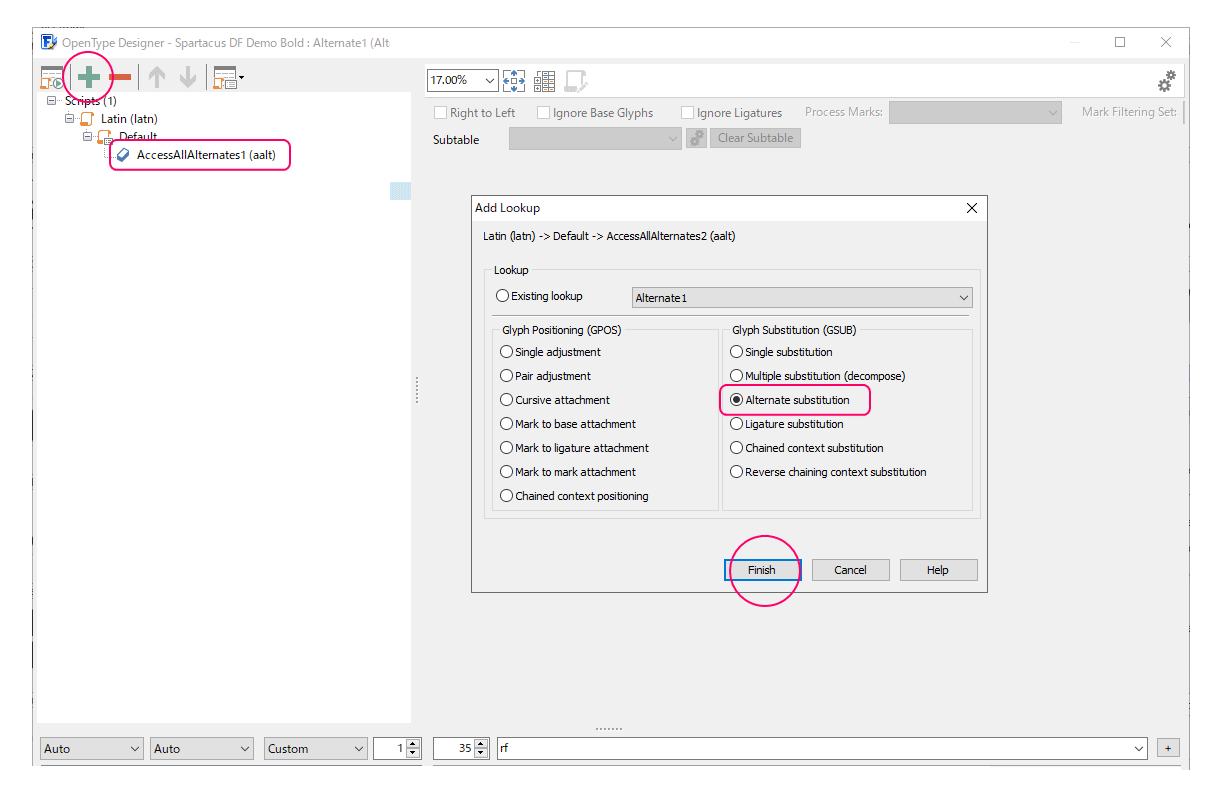Click the zoom-to-fit arrows icon

pyautogui.click(x=514, y=80)
